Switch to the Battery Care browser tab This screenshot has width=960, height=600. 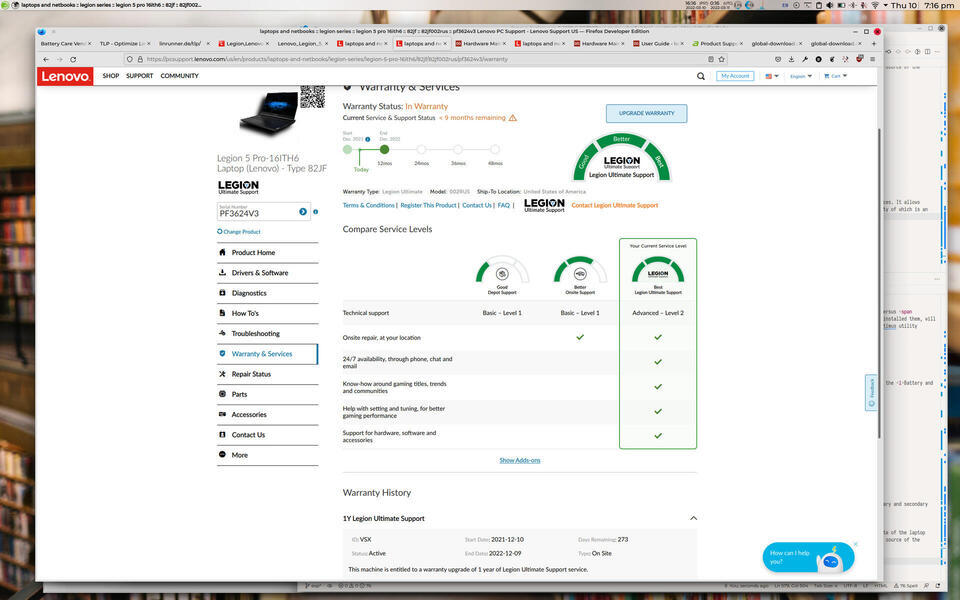pyautogui.click(x=66, y=43)
